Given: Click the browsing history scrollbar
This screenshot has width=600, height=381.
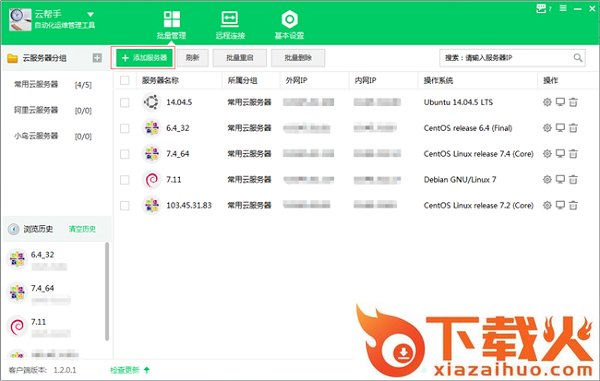Looking at the screenshot, I should (x=107, y=291).
